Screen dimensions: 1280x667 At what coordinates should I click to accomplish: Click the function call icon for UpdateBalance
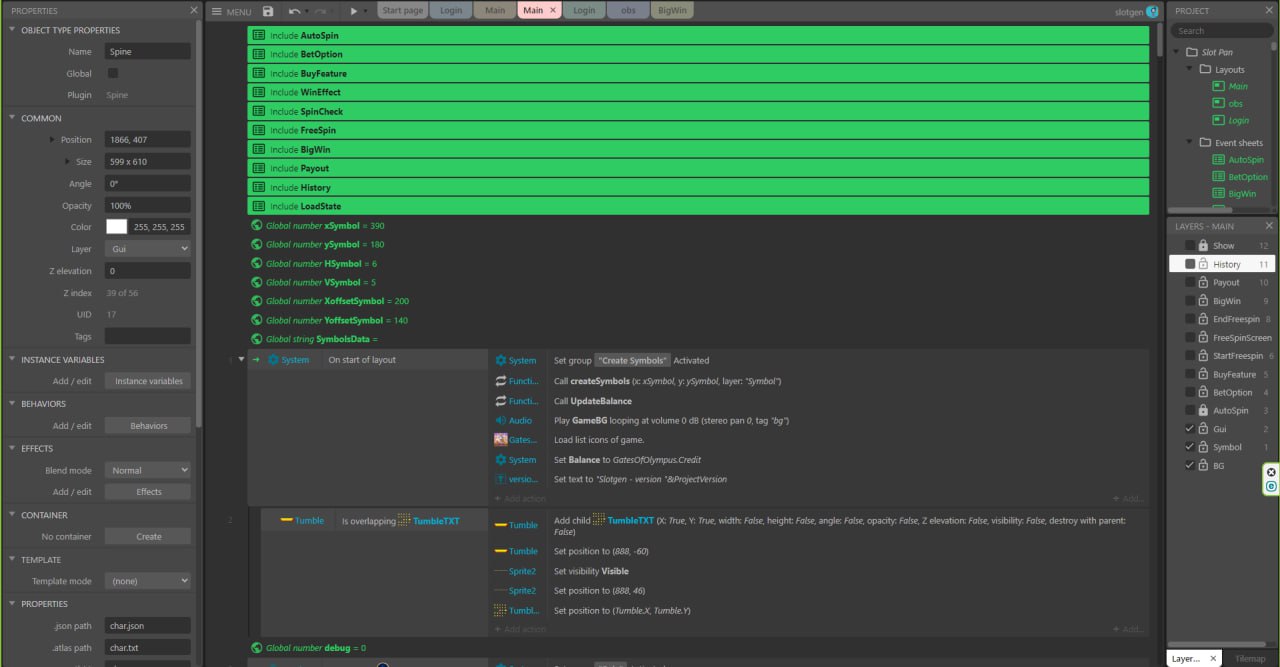click(501, 401)
